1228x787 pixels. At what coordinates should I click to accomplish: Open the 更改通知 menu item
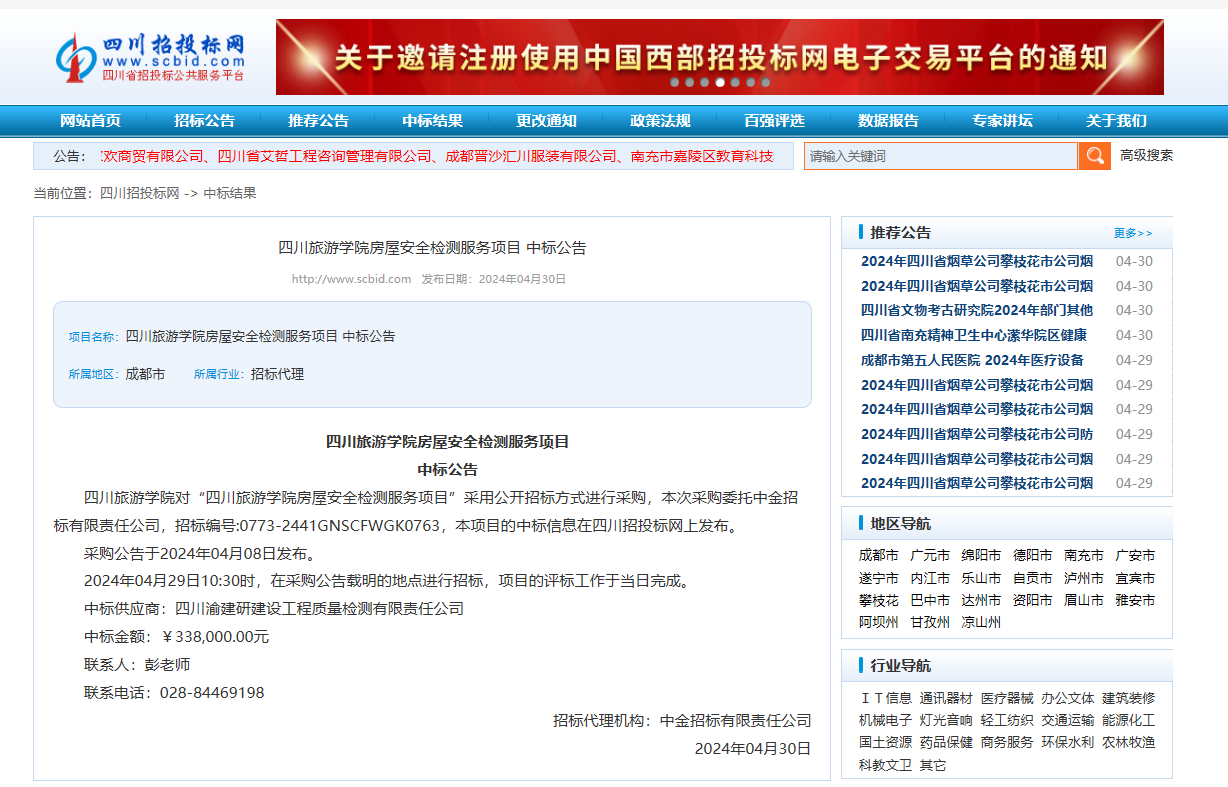pyautogui.click(x=546, y=121)
